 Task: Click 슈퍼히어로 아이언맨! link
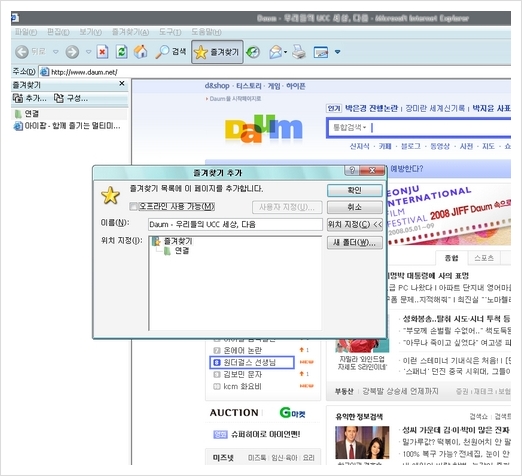point(266,434)
